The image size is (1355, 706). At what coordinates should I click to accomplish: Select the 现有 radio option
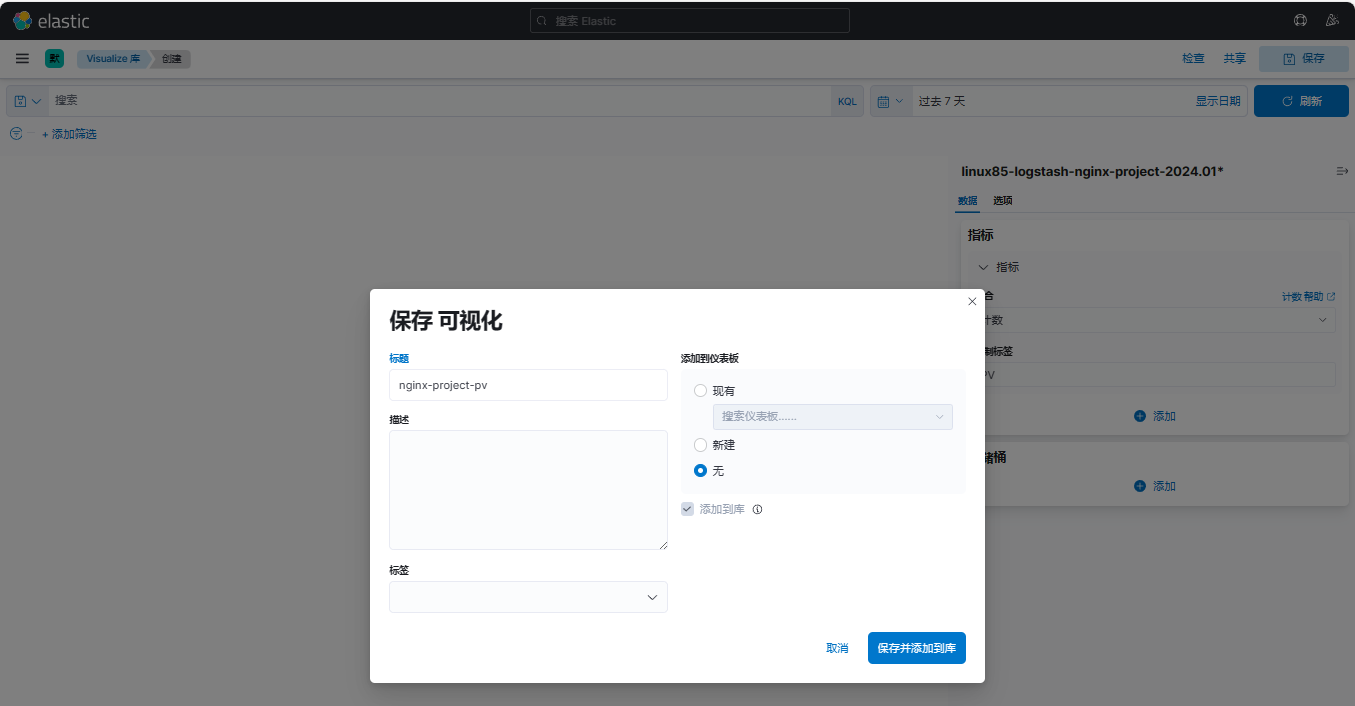click(x=701, y=391)
